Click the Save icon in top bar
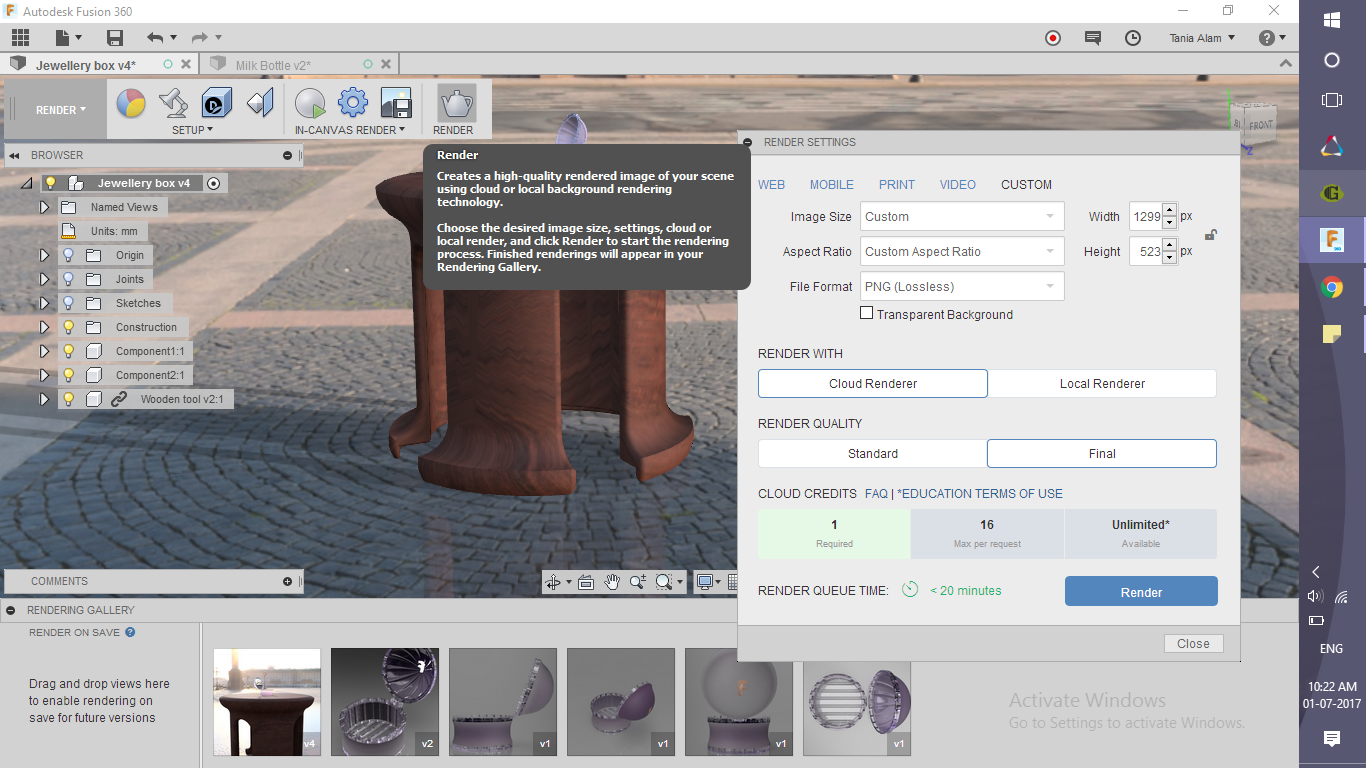 tap(115, 38)
